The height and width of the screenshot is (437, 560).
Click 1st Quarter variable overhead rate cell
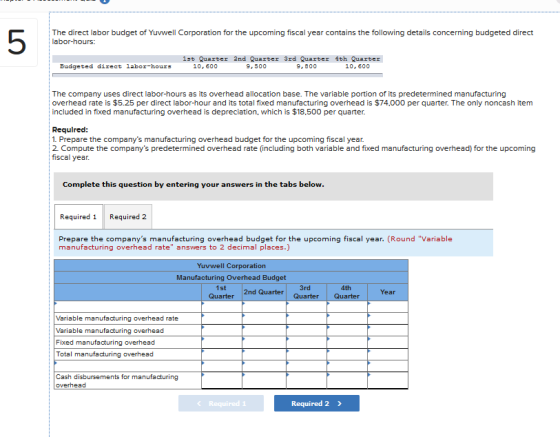222,318
